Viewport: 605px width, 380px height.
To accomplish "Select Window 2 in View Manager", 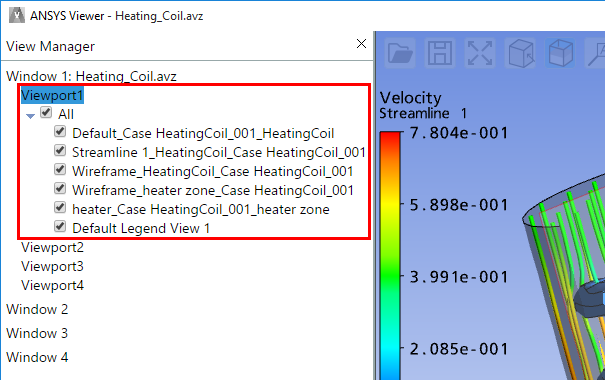I will pyautogui.click(x=37, y=309).
